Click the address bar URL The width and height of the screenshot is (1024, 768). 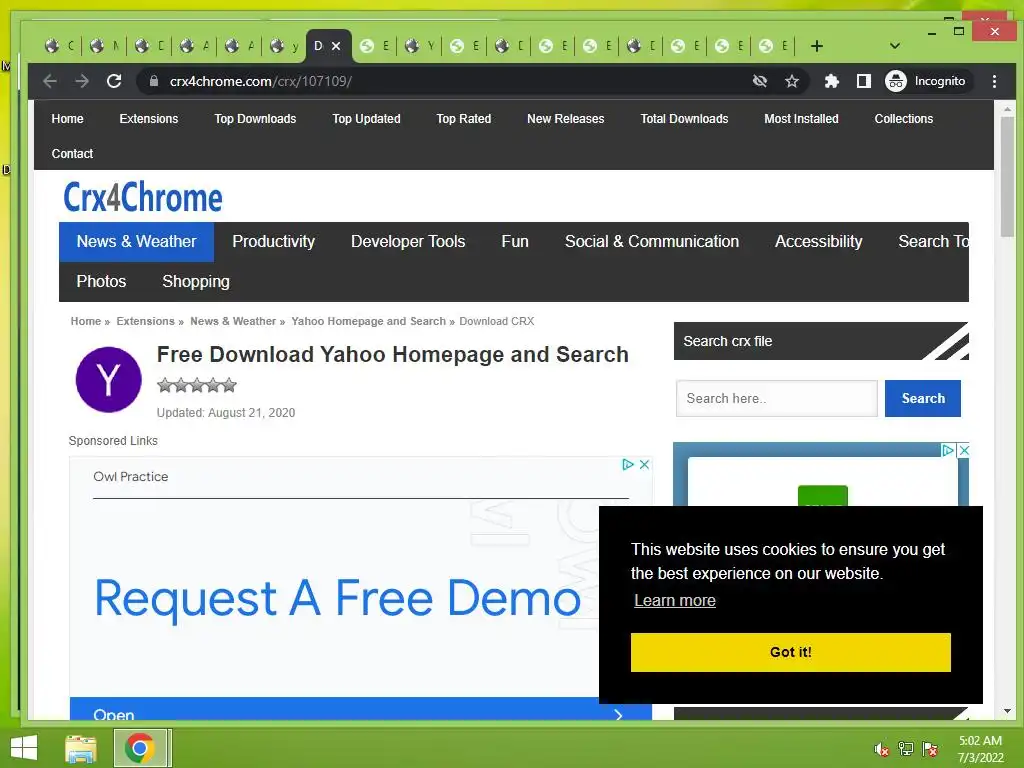(x=261, y=81)
